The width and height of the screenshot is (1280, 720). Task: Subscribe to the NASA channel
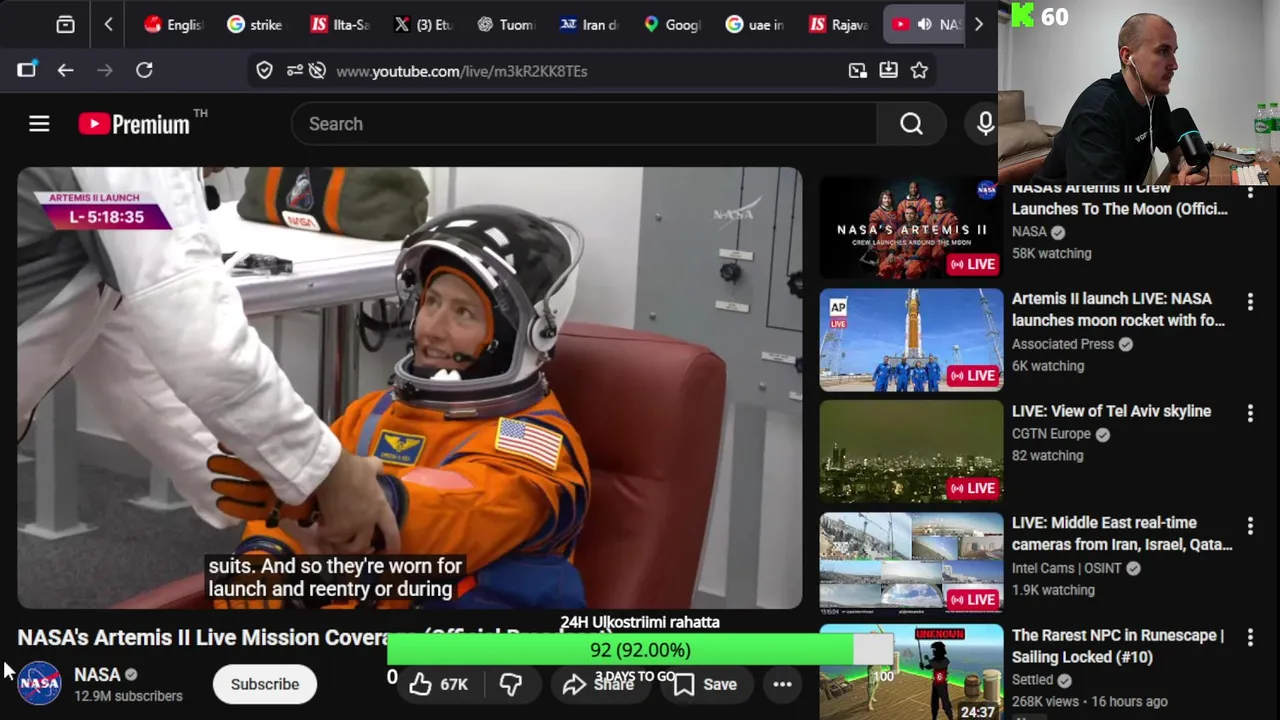coord(265,684)
